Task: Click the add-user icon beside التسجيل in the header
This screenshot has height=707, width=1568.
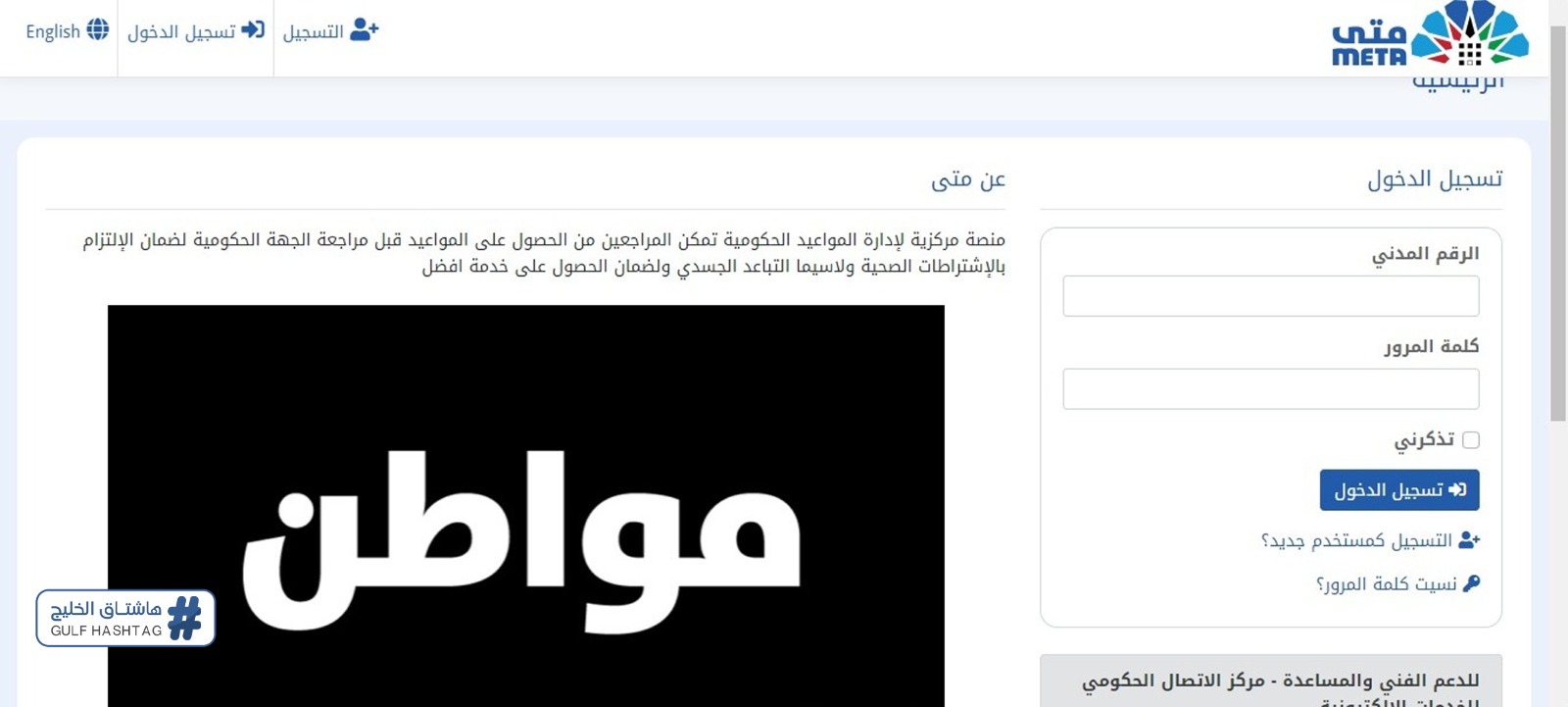Action: point(365,30)
